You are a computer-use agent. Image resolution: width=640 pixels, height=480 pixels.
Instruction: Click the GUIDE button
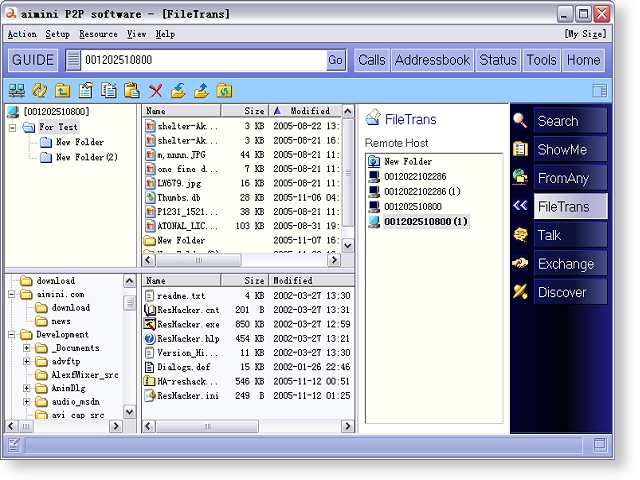33,60
